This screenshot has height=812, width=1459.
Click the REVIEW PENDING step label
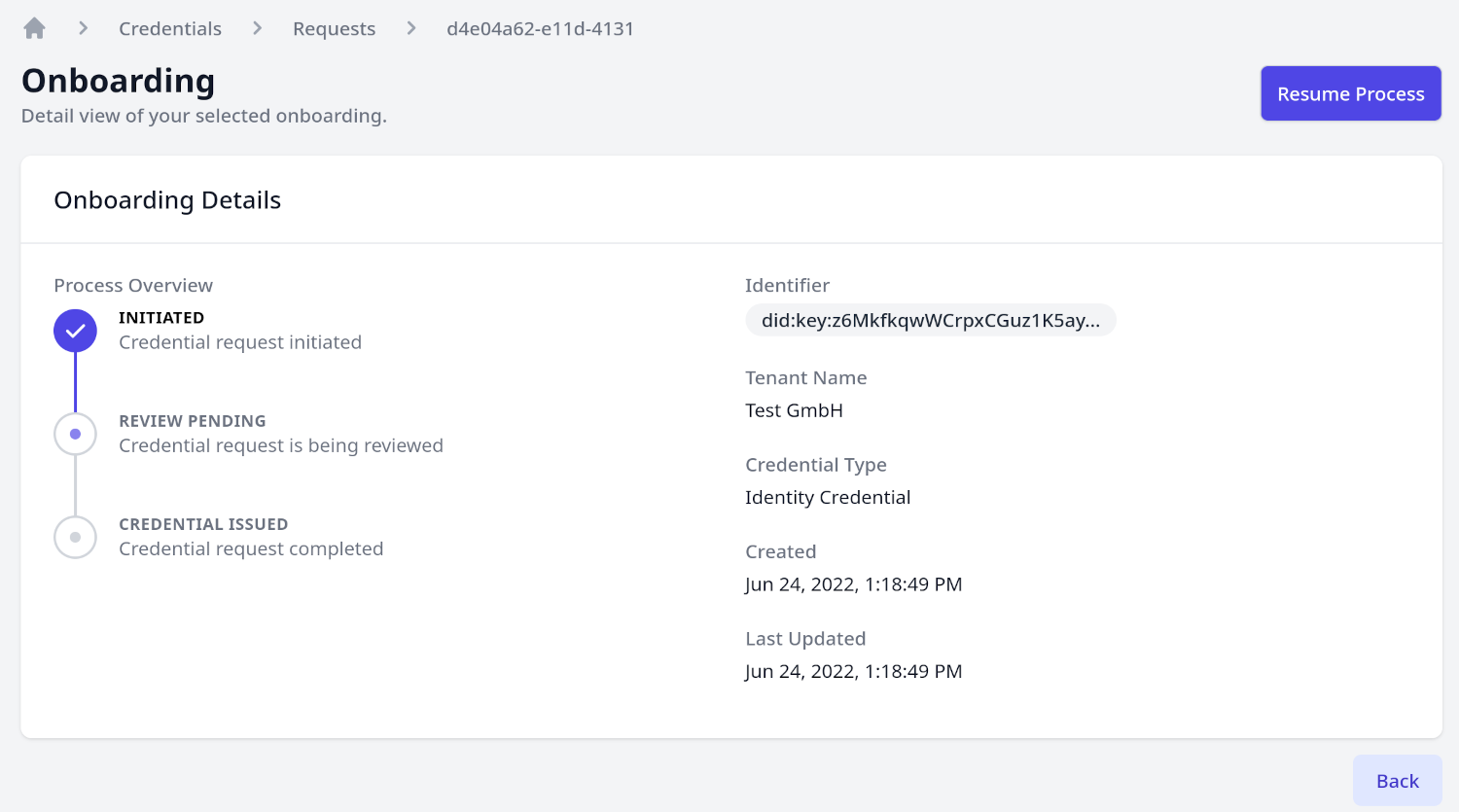[x=193, y=421]
